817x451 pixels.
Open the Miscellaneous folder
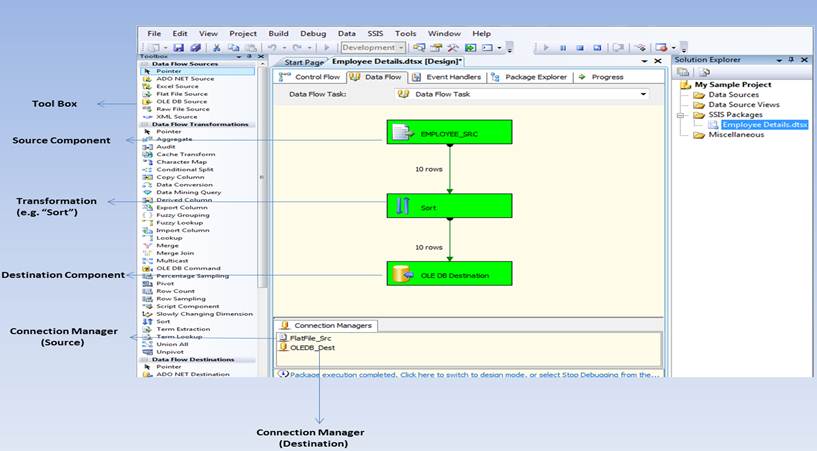point(736,135)
